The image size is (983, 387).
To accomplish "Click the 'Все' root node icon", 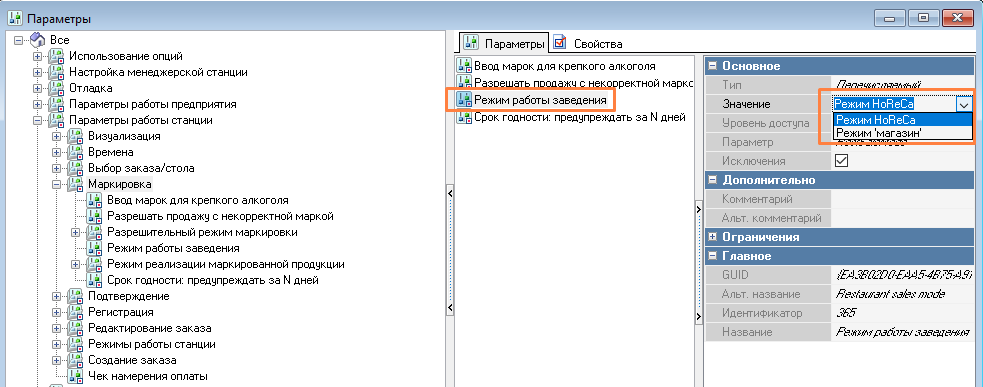I will click(x=38, y=40).
